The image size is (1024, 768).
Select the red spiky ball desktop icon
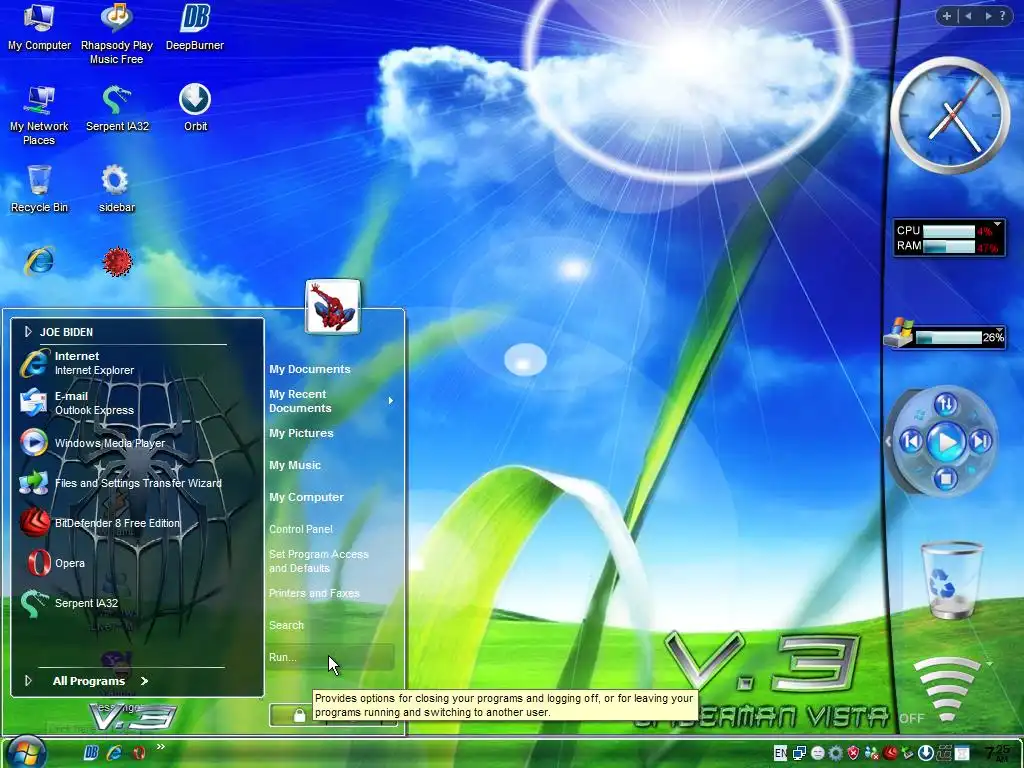pos(117,261)
